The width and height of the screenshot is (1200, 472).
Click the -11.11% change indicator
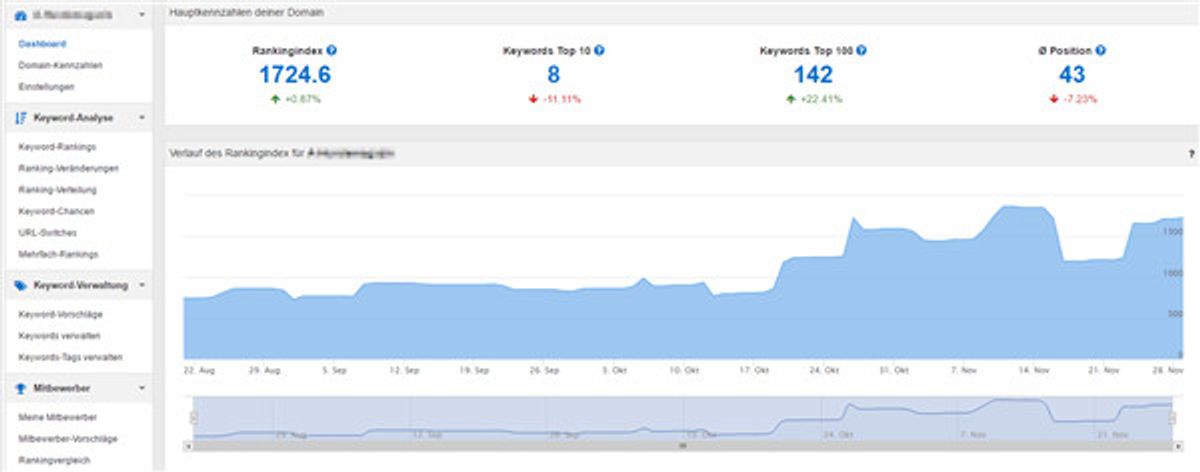(x=553, y=99)
